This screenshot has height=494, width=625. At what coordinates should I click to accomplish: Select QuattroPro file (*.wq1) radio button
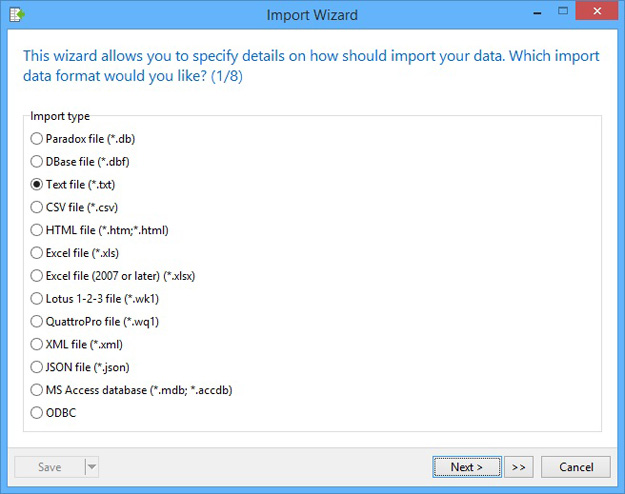pos(95,321)
